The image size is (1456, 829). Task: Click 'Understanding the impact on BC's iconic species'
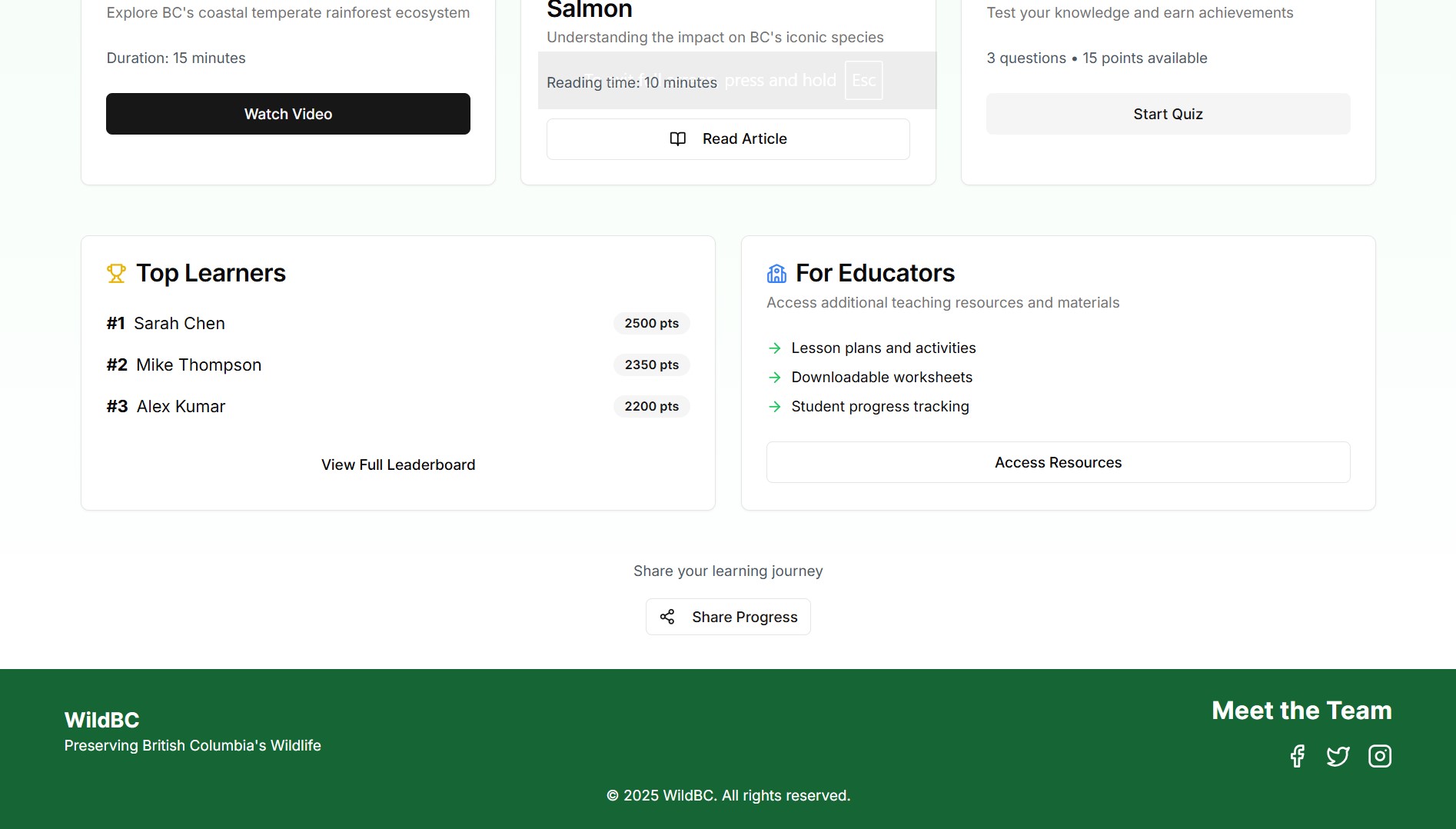click(715, 38)
